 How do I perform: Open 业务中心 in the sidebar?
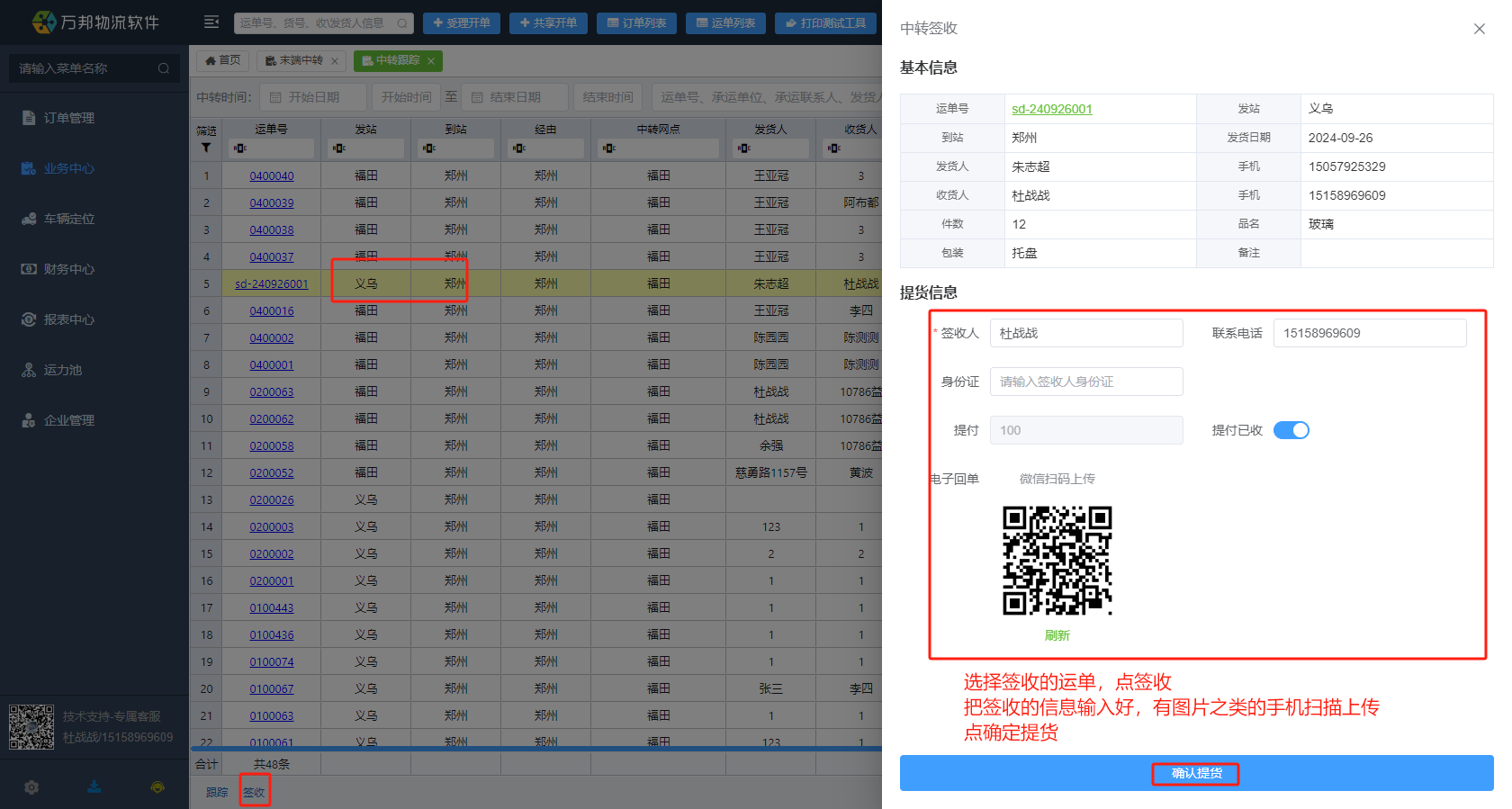click(69, 168)
